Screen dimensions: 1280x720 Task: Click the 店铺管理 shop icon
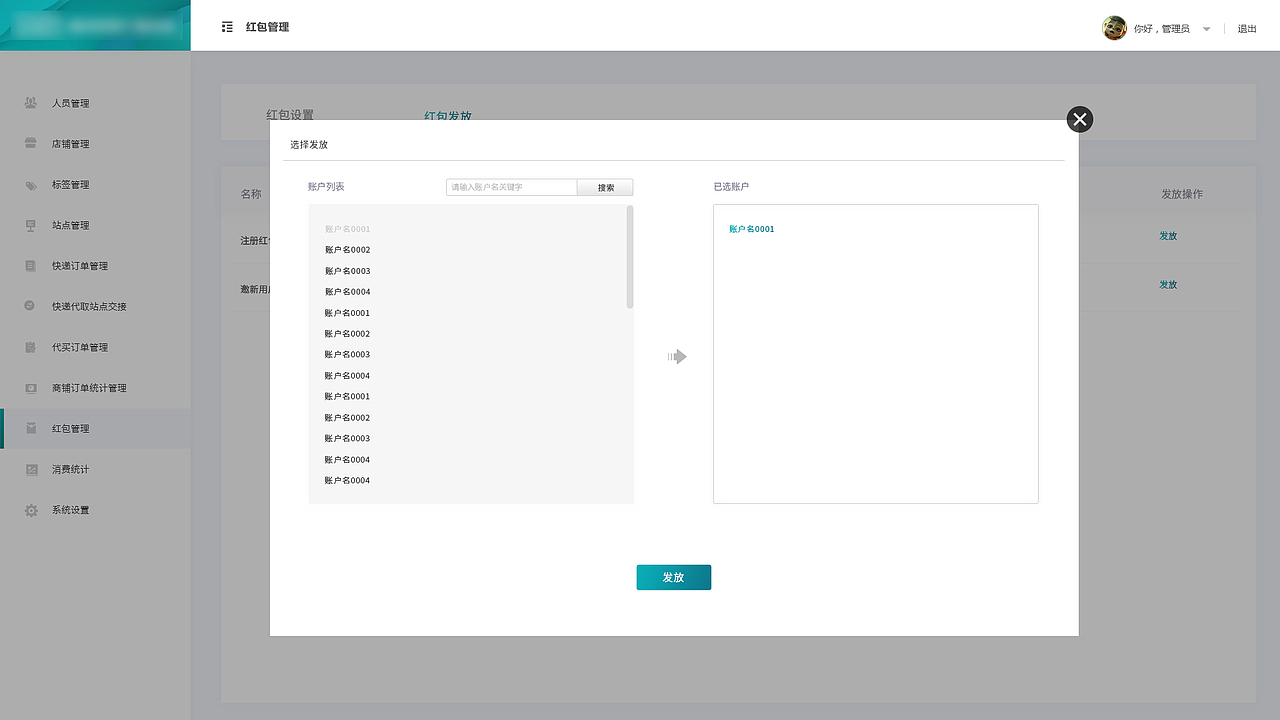31,143
